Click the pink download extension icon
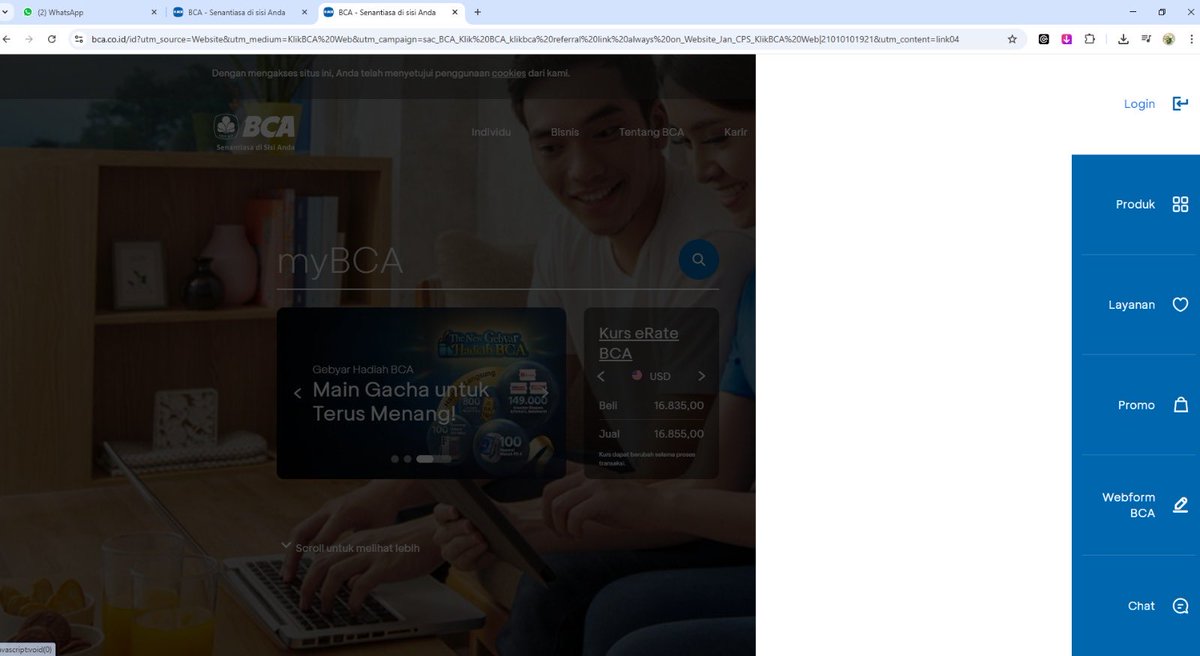 coord(1067,39)
